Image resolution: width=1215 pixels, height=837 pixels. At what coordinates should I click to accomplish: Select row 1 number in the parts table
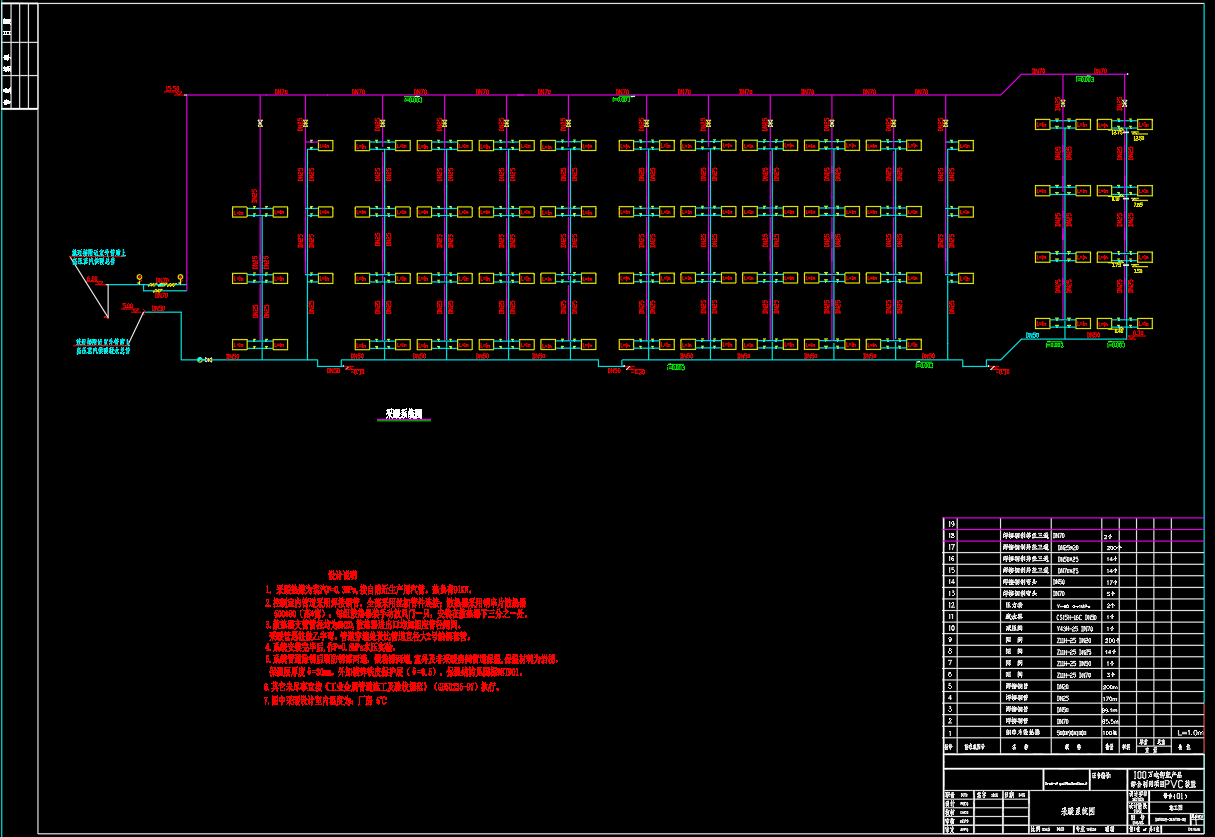tap(952, 733)
